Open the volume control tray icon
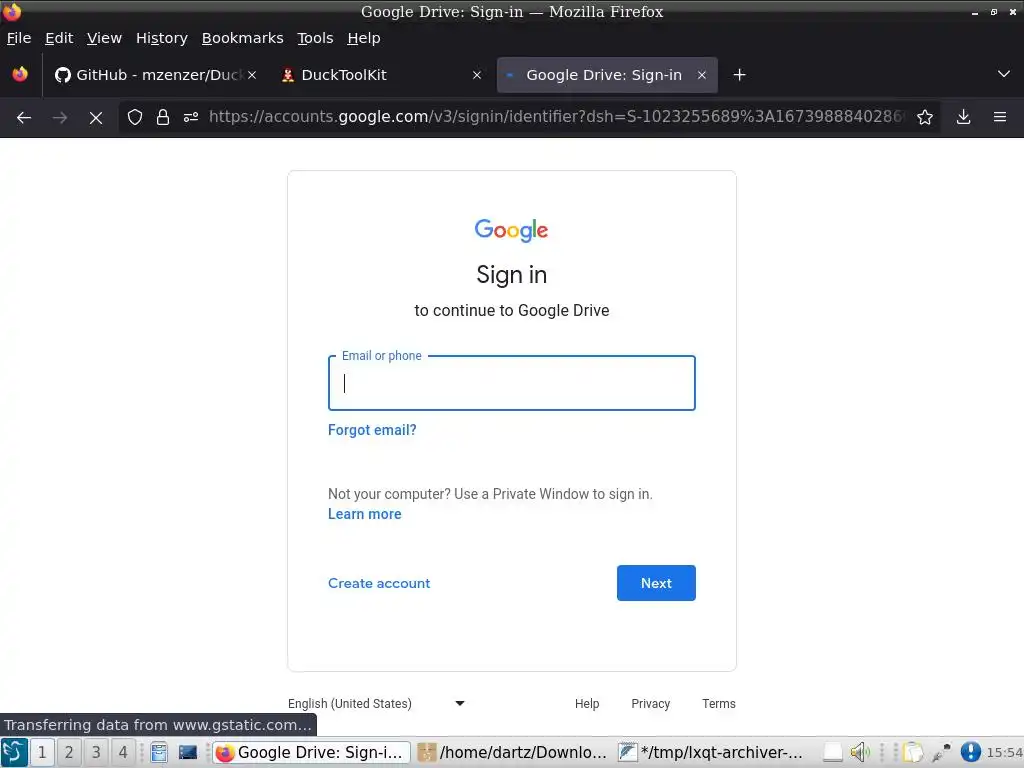The width and height of the screenshot is (1024, 768). tap(859, 752)
